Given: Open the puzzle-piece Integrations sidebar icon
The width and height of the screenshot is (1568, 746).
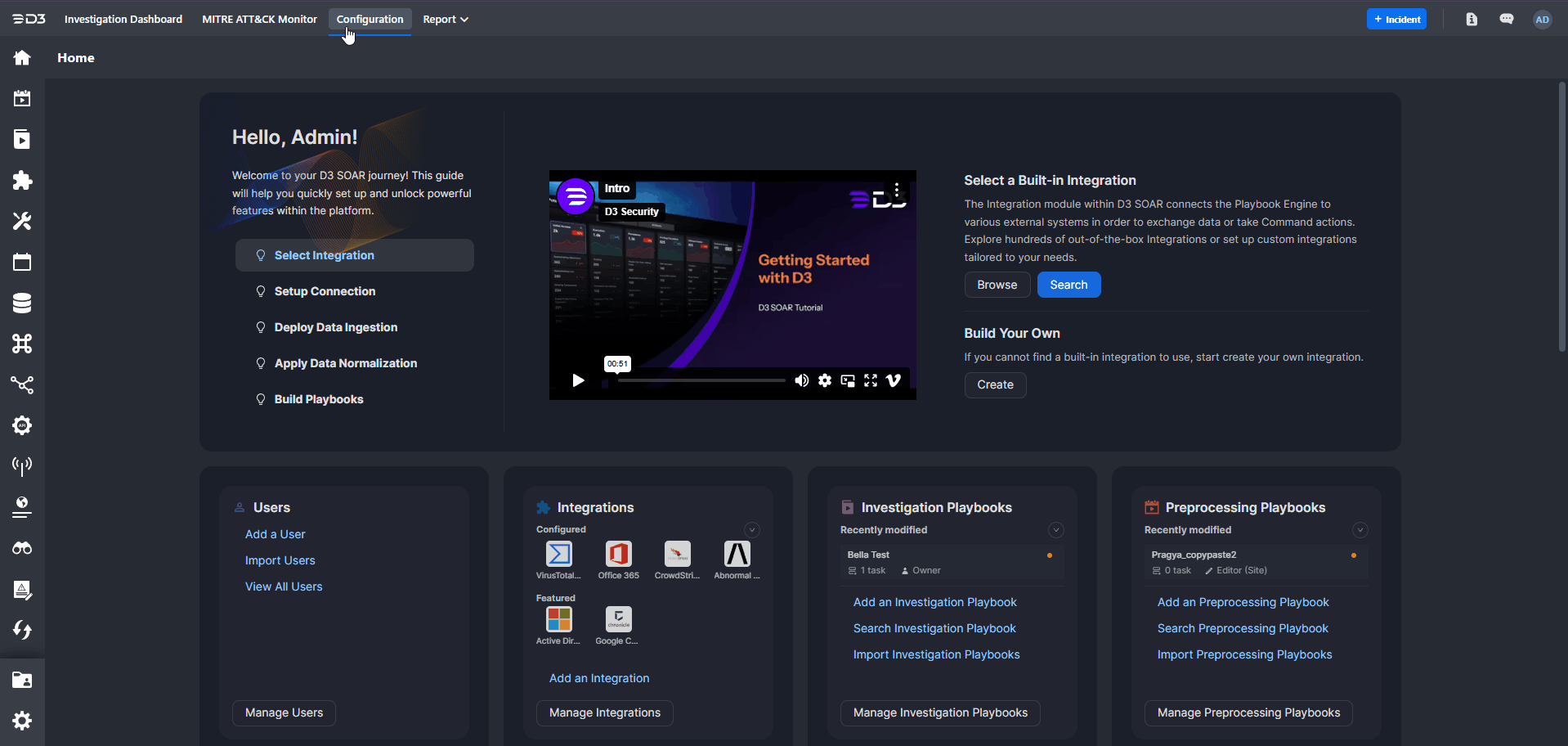Looking at the screenshot, I should [22, 181].
